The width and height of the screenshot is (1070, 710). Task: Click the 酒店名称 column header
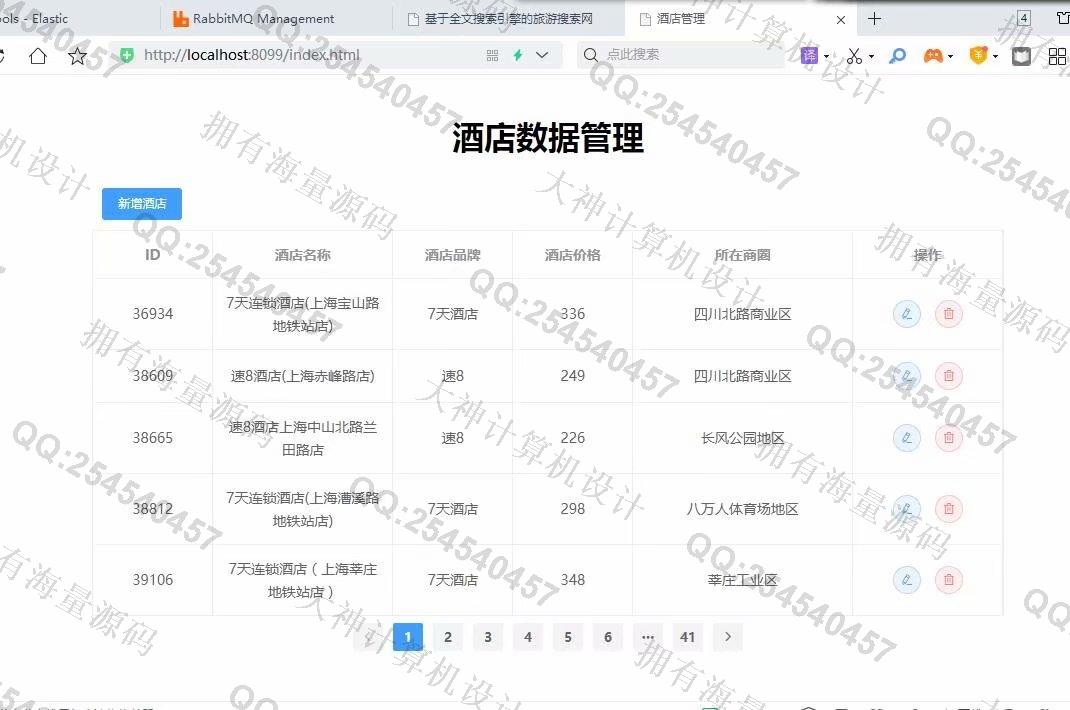pos(302,255)
